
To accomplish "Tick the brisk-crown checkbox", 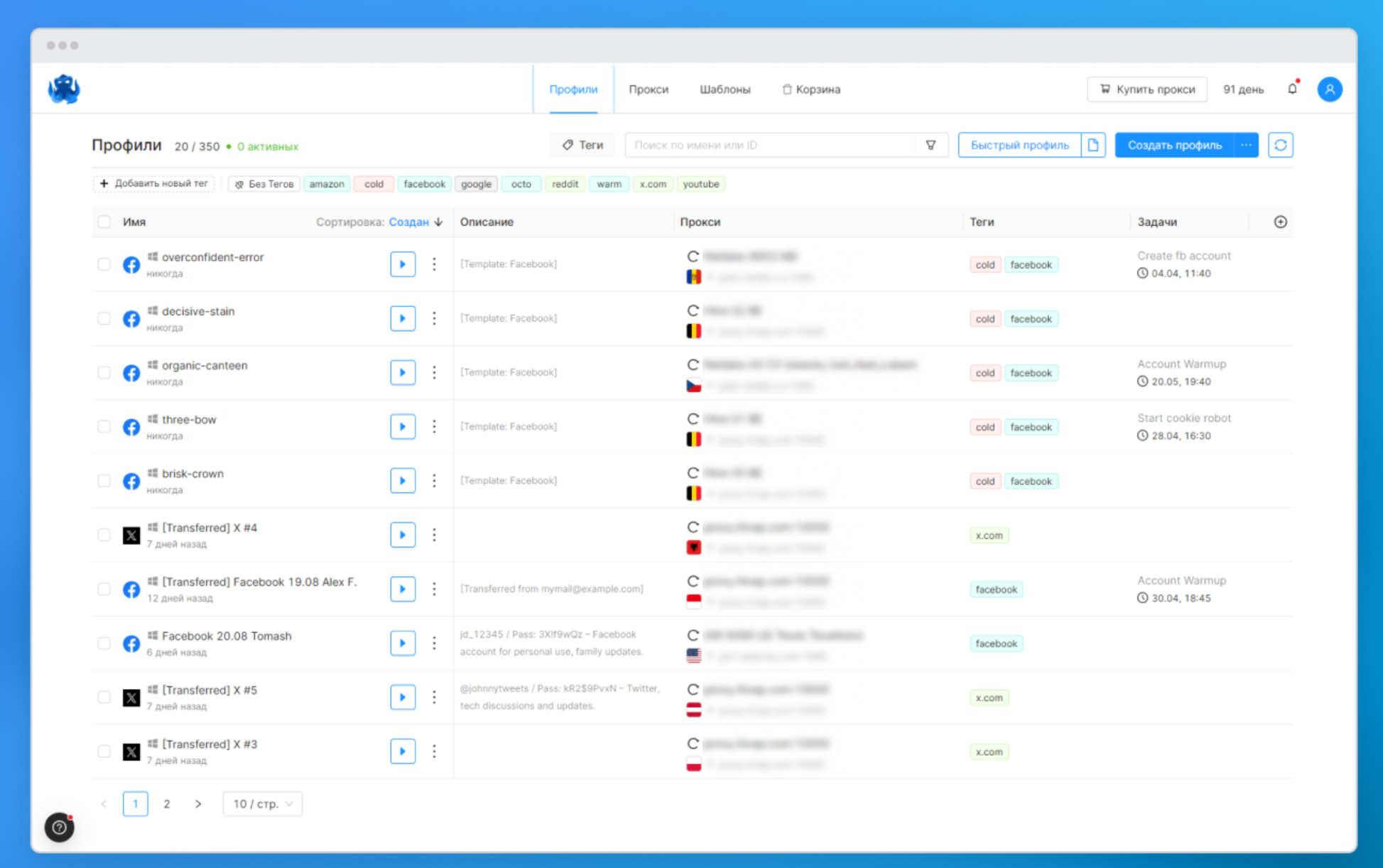I will tap(104, 481).
